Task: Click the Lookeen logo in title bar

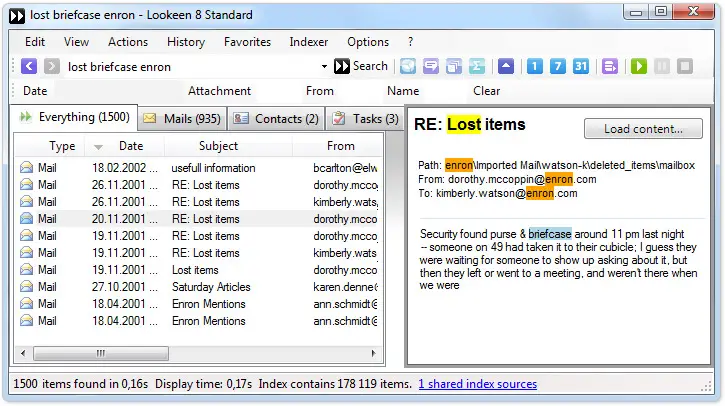Action: point(17,16)
